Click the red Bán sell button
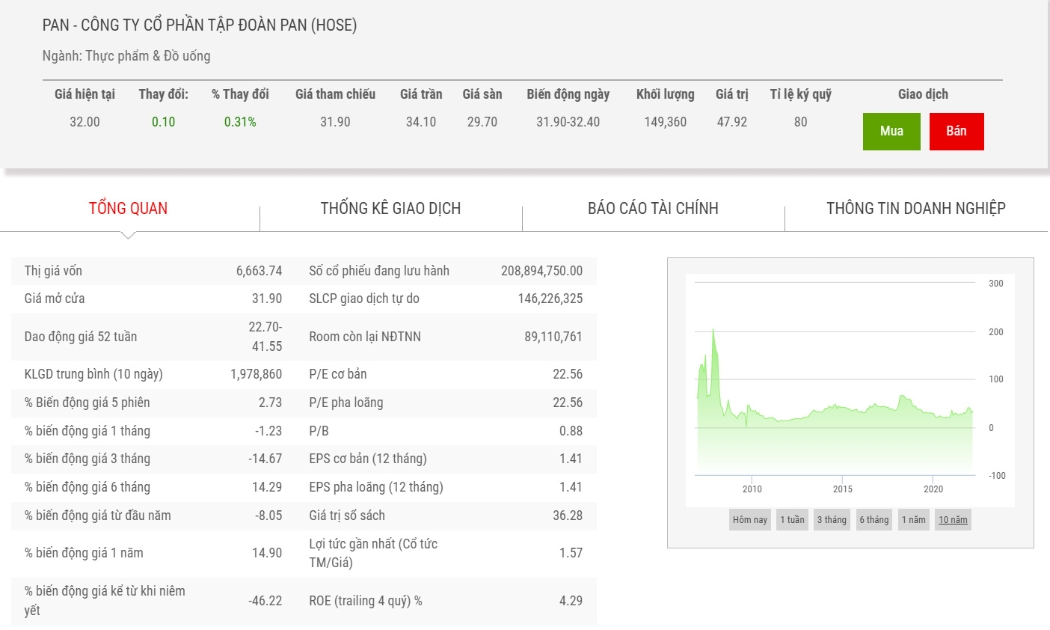1050x630 pixels. tap(956, 131)
